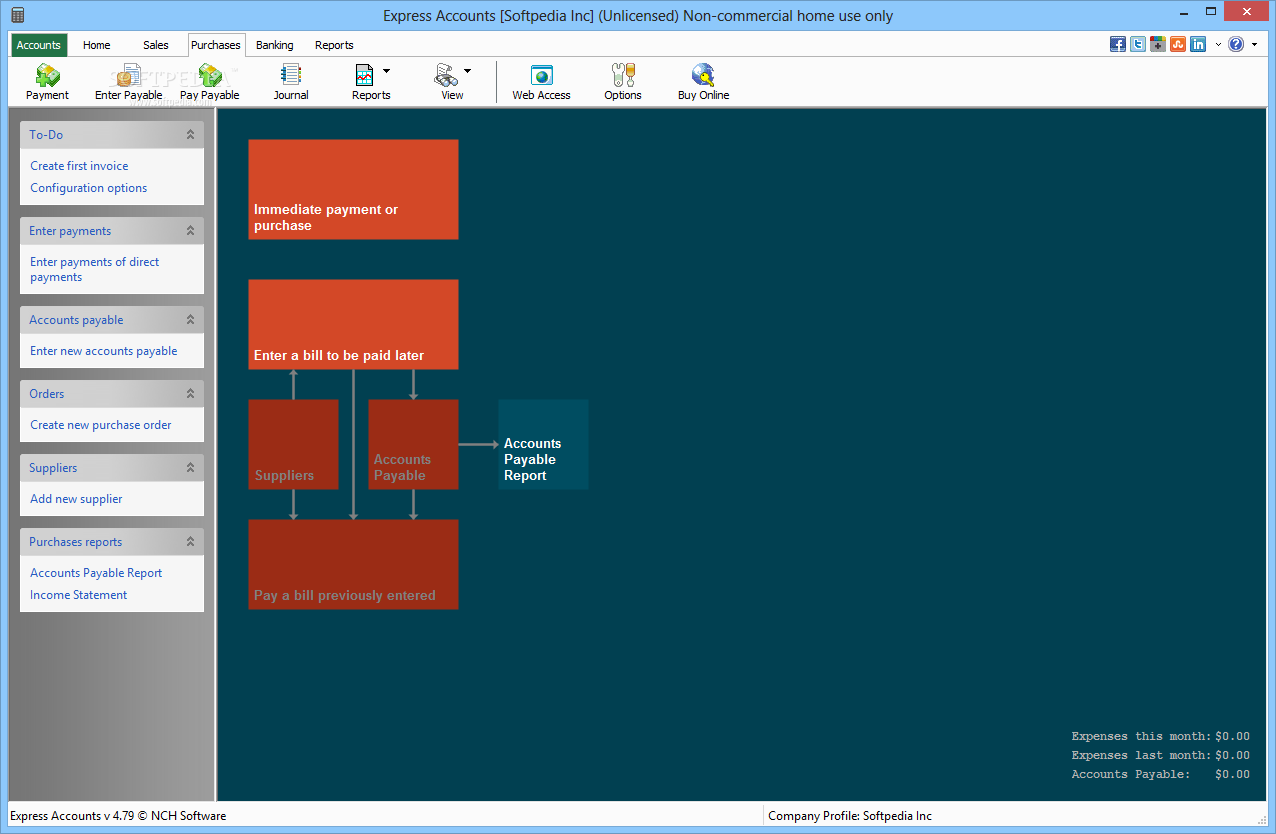The height and width of the screenshot is (834, 1276).
Task: Collapse the Purchases reports panel
Action: (190, 542)
